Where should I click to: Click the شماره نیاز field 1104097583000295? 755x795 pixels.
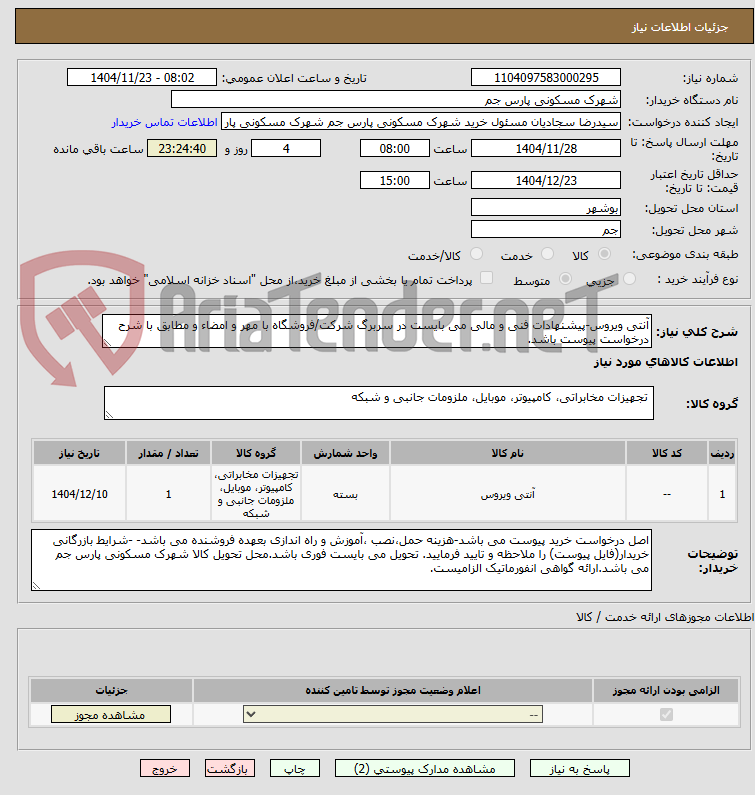pyautogui.click(x=546, y=78)
